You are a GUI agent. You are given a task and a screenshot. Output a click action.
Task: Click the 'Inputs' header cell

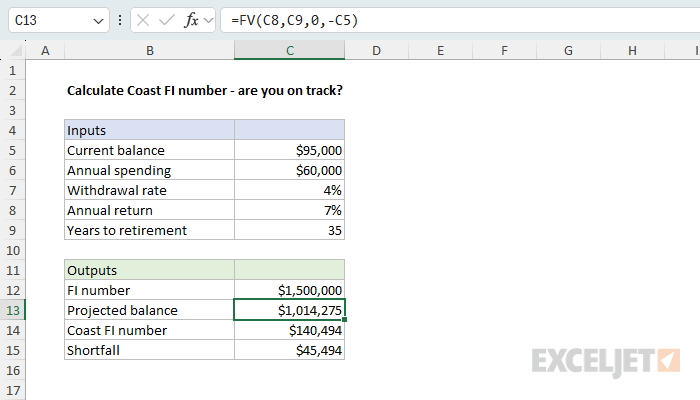coord(150,130)
